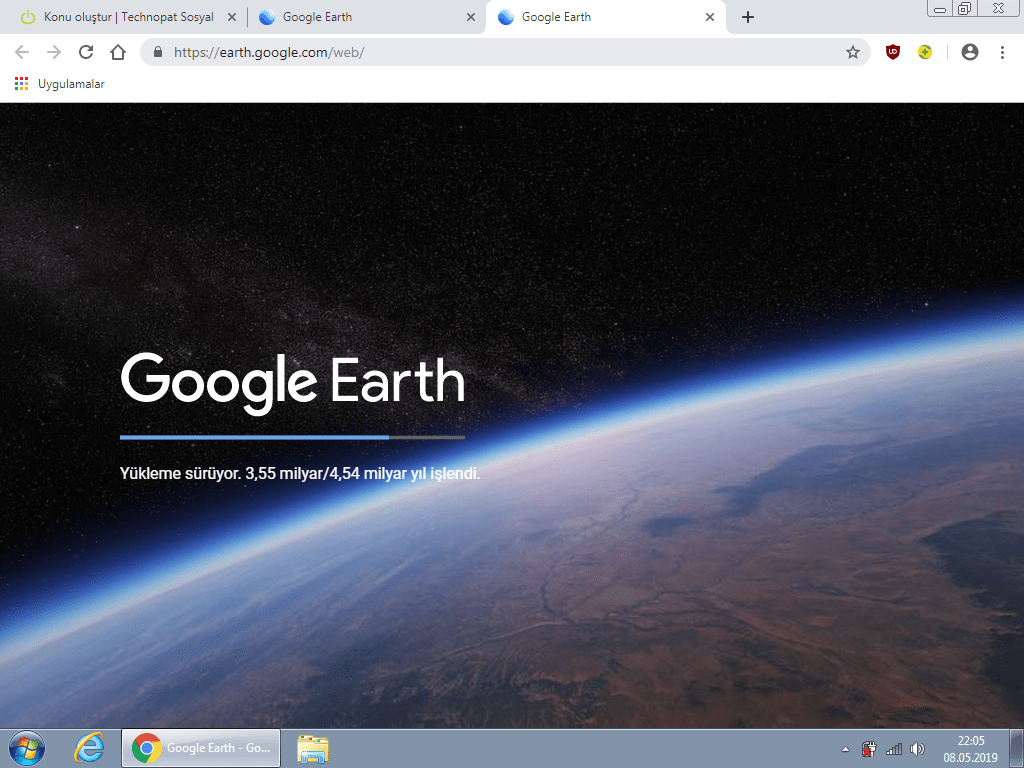Screen dimensions: 1024x768
Task: Open the uBlock Origin extension icon
Action: pos(893,52)
